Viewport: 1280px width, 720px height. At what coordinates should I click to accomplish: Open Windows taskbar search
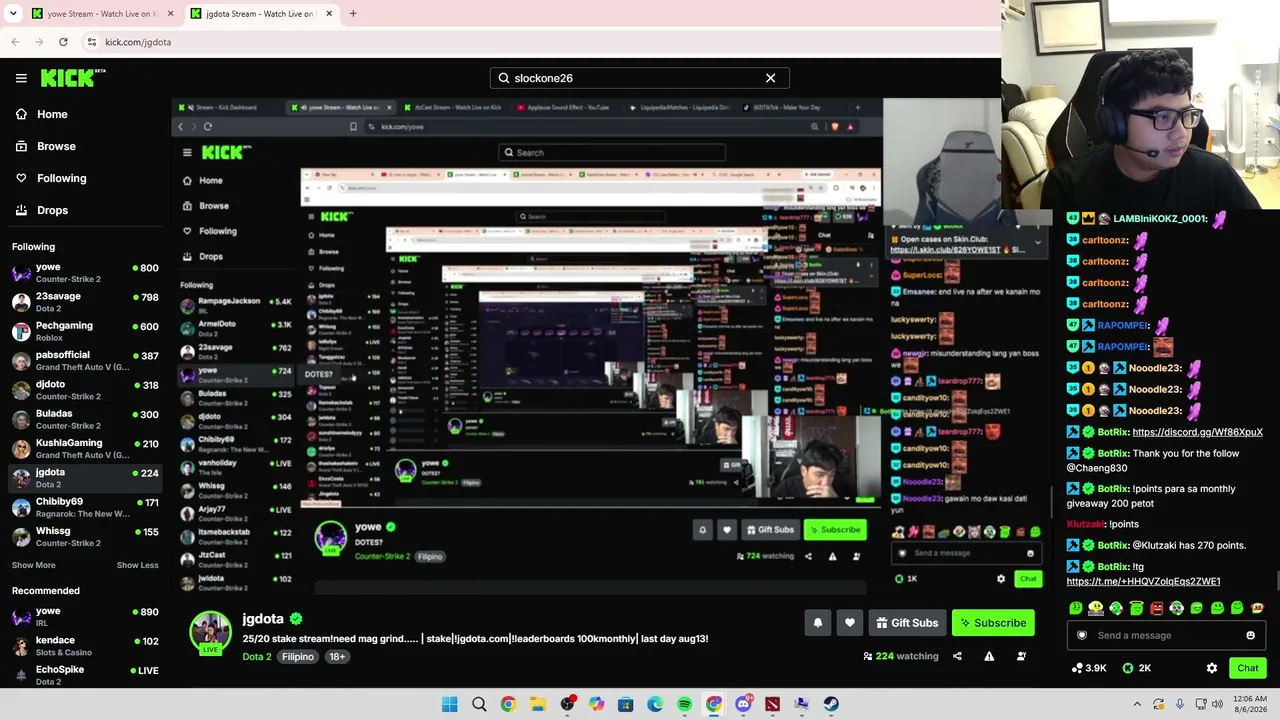[479, 704]
